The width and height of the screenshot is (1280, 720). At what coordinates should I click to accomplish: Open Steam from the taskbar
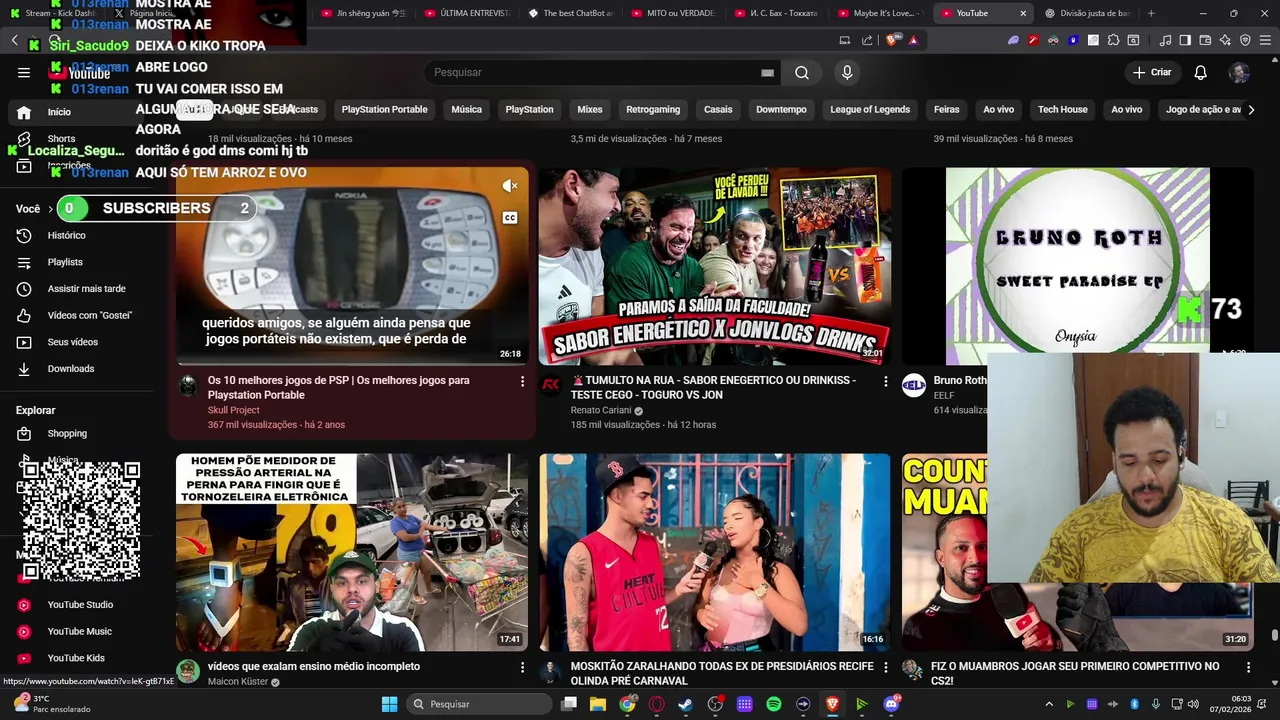[686, 704]
